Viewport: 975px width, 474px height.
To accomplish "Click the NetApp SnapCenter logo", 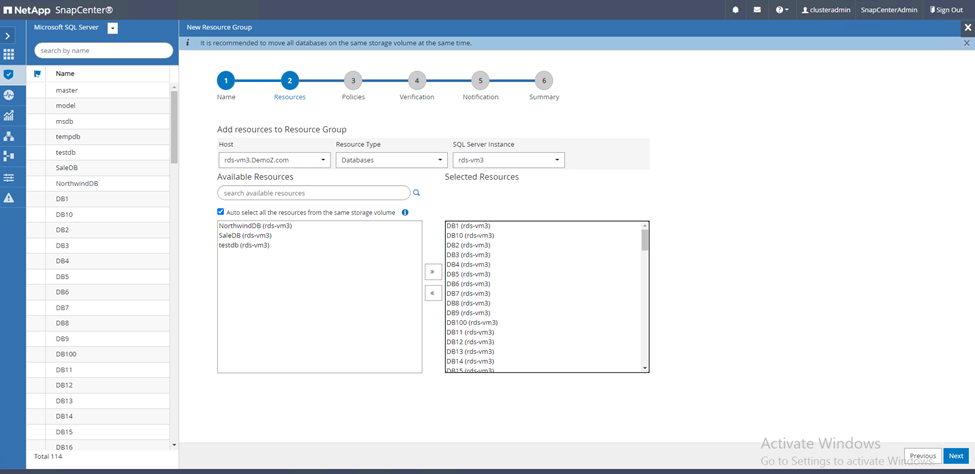I will (59, 10).
